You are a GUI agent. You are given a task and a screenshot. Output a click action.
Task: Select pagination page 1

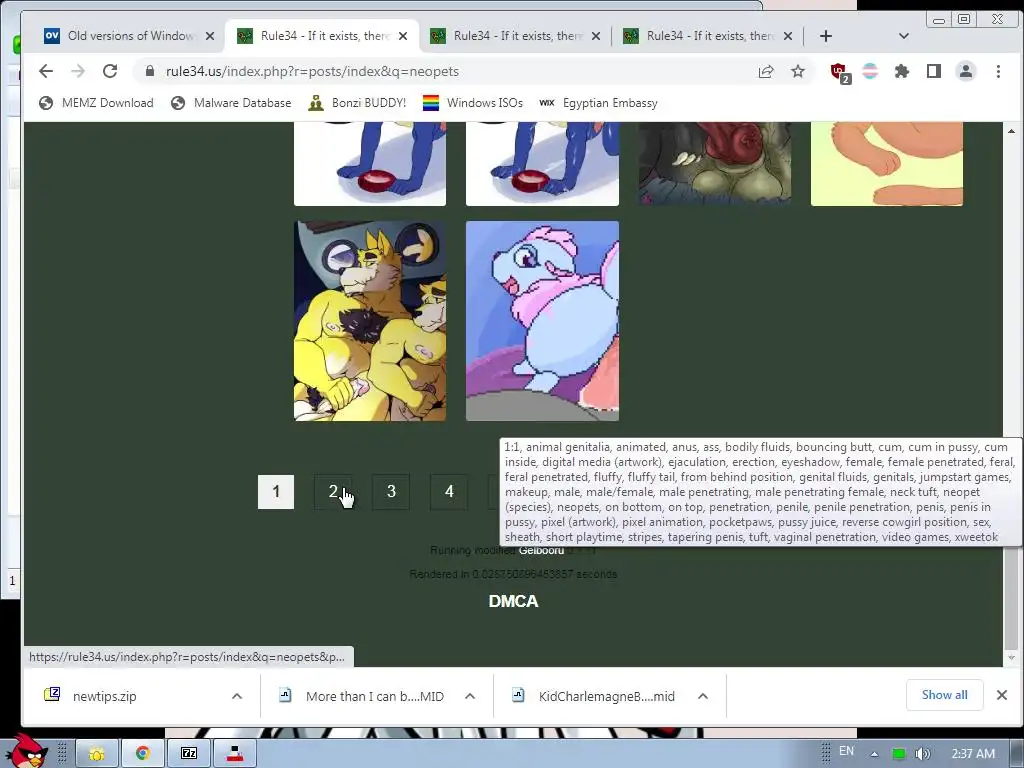(276, 492)
